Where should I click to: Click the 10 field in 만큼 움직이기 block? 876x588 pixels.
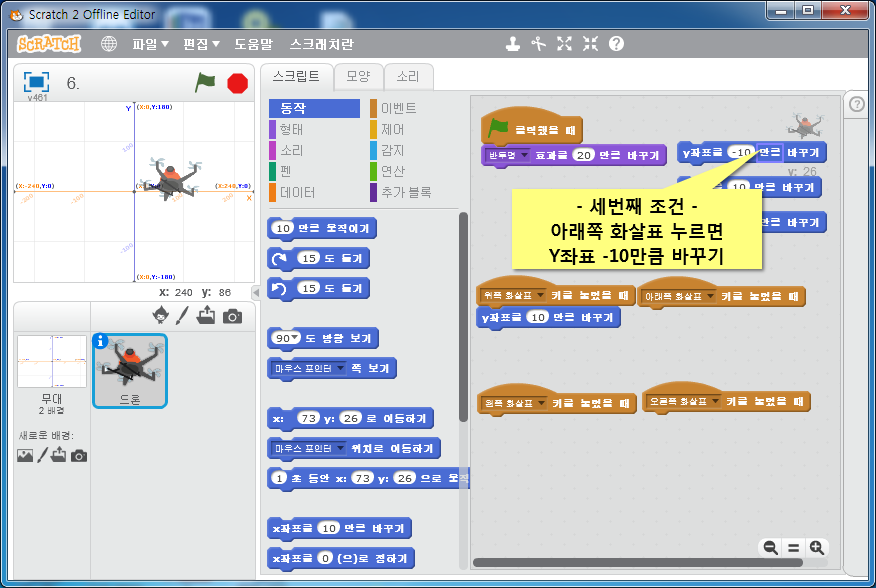click(x=283, y=228)
